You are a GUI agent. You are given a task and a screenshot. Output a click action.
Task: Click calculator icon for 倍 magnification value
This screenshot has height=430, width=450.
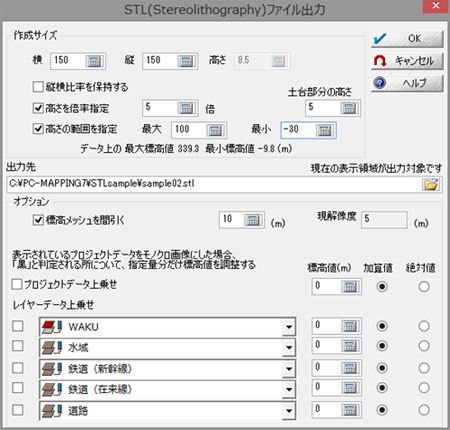[x=186, y=108]
